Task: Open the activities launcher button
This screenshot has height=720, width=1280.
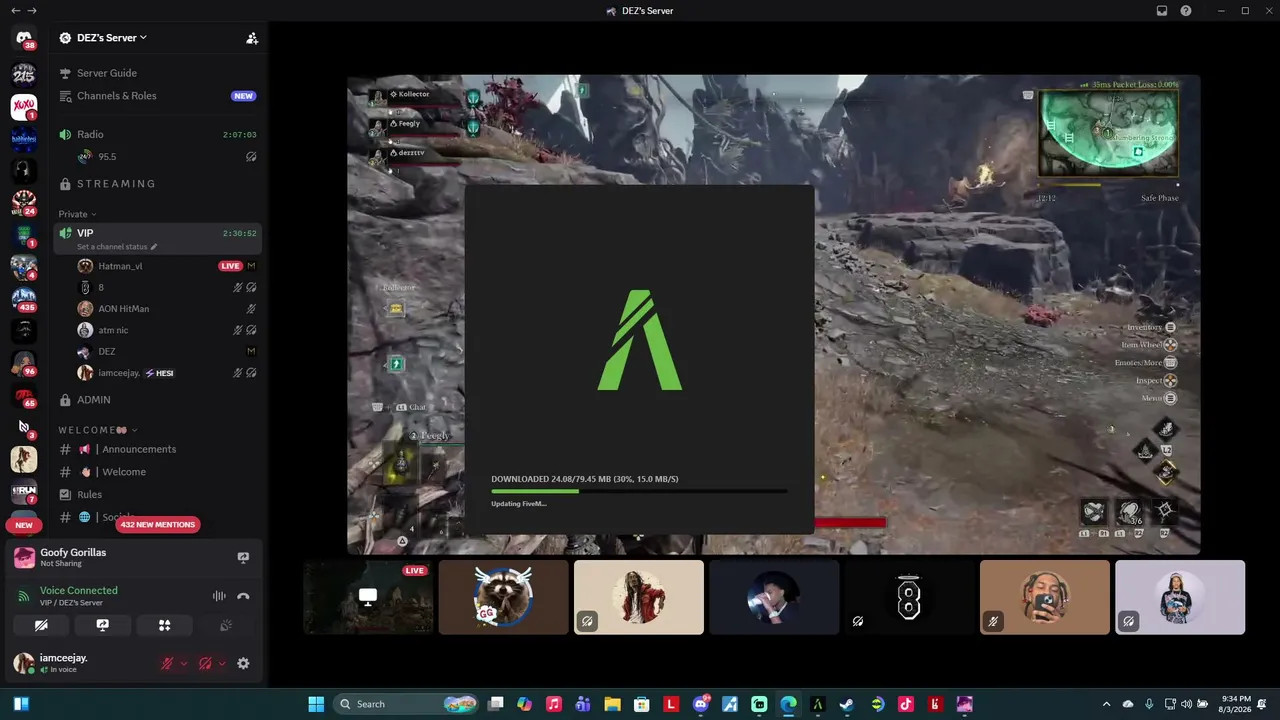Action: [164, 625]
